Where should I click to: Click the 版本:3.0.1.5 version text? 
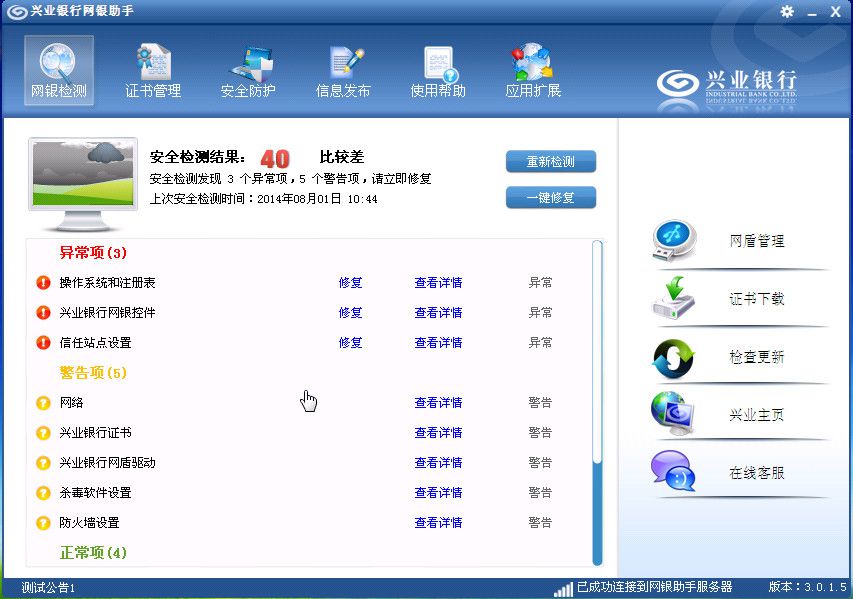point(807,586)
